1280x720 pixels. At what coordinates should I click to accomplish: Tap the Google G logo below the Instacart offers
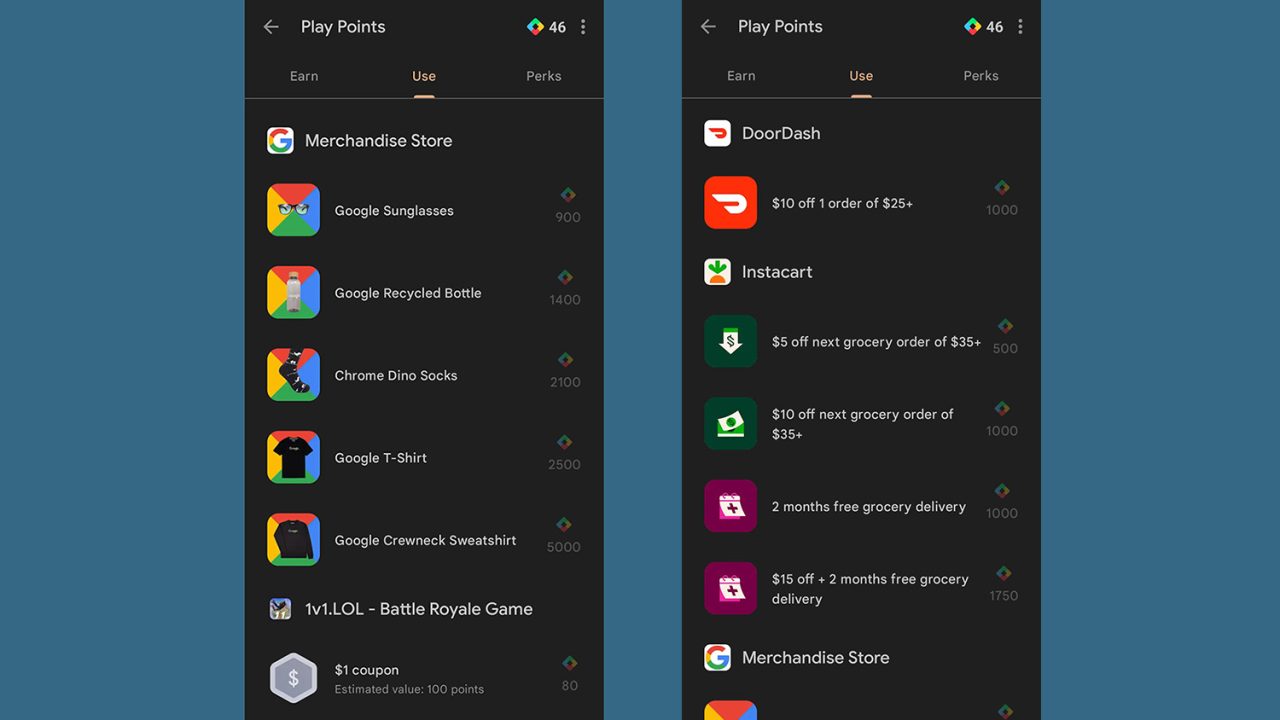click(x=717, y=657)
